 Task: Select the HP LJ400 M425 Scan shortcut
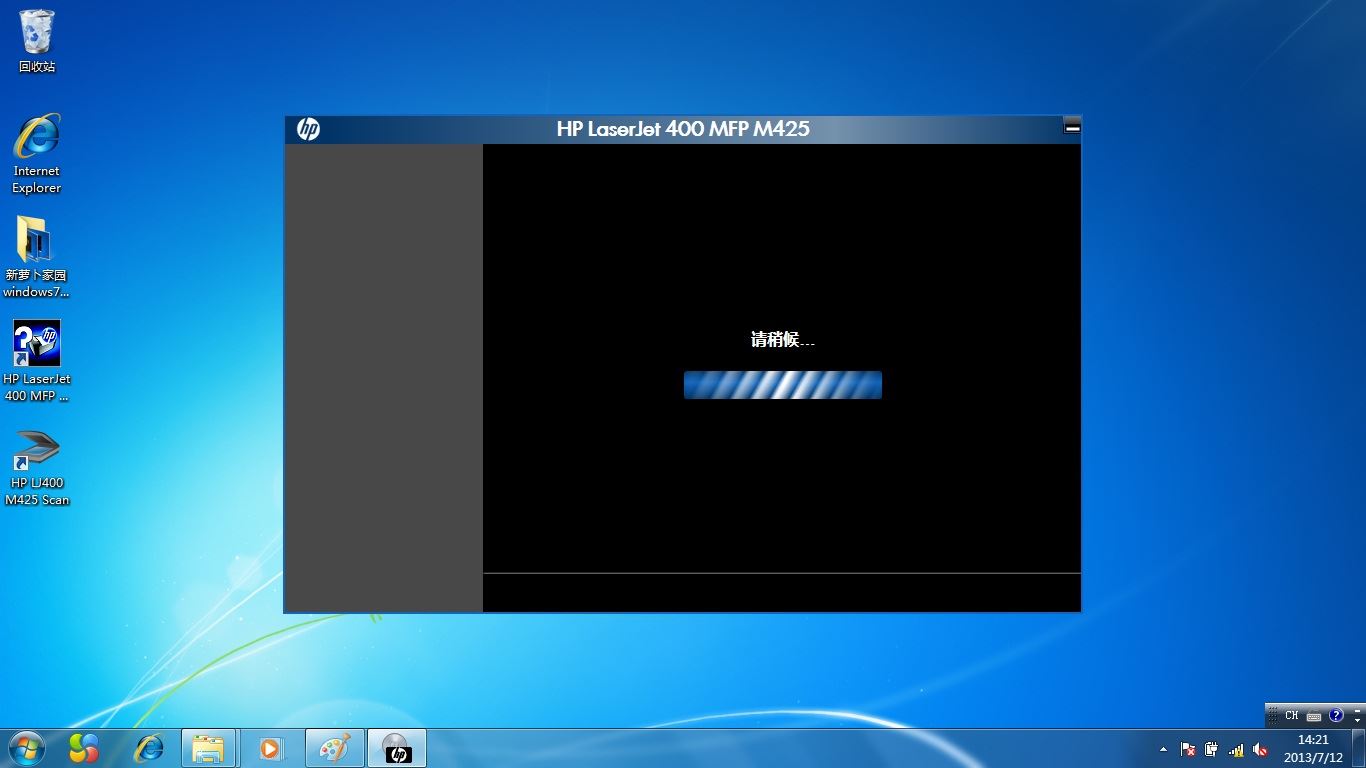point(37,468)
